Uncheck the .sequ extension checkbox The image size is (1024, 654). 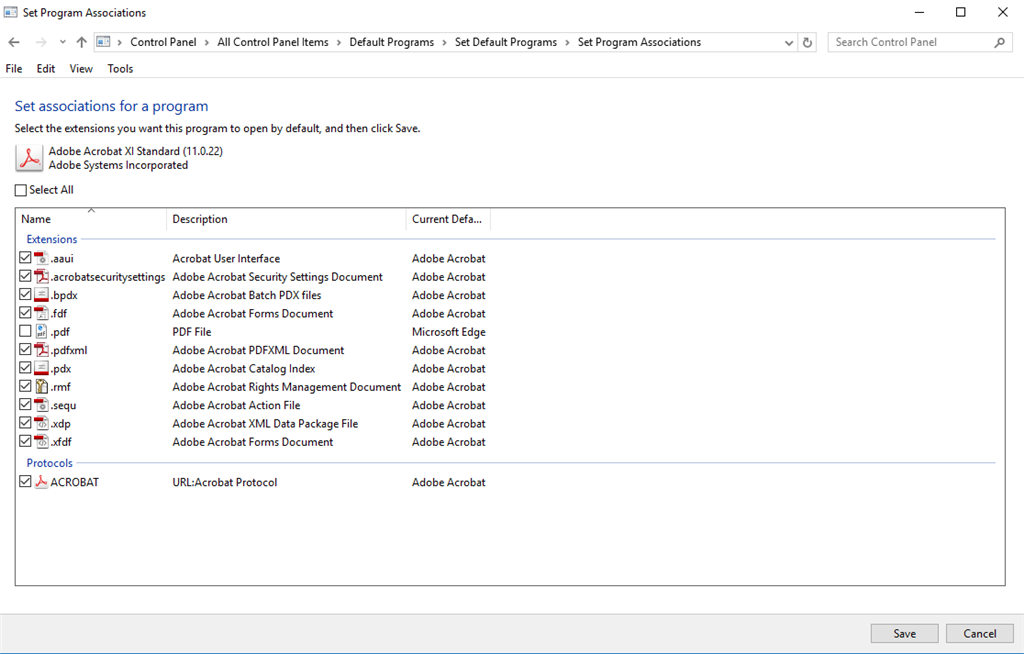pyautogui.click(x=25, y=404)
